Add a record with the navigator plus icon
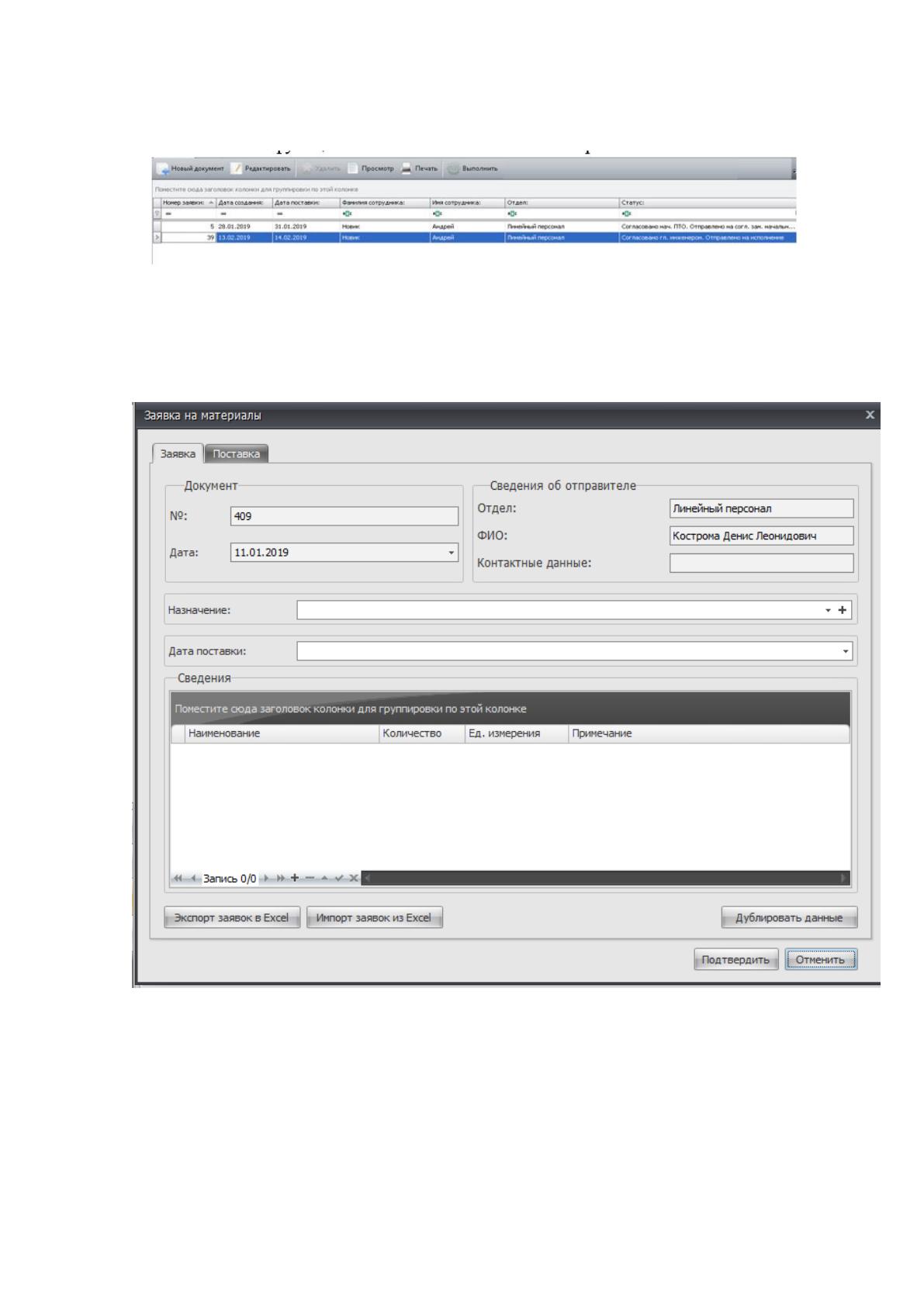924x1307 pixels. 294,878
